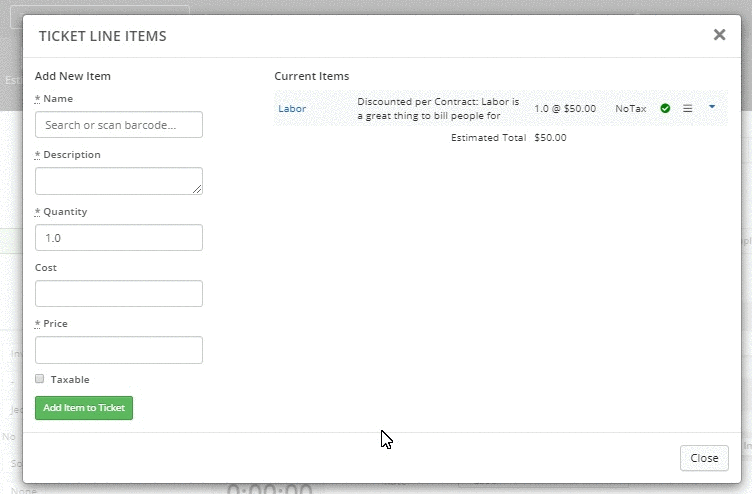Click the Cost input field
Viewport: 752px width, 494px height.
coord(119,294)
